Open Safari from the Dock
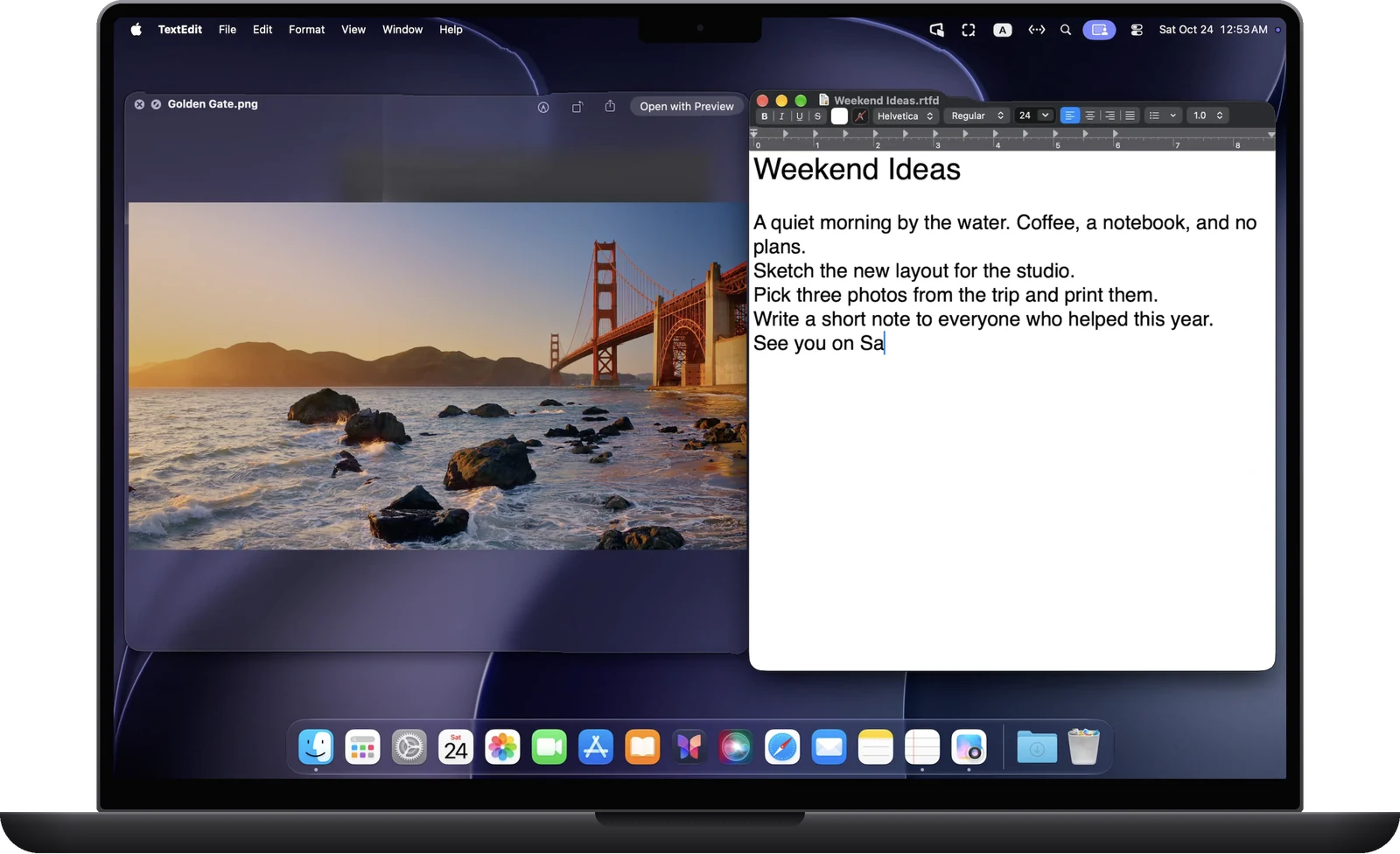This screenshot has height=854, width=1400. click(782, 747)
